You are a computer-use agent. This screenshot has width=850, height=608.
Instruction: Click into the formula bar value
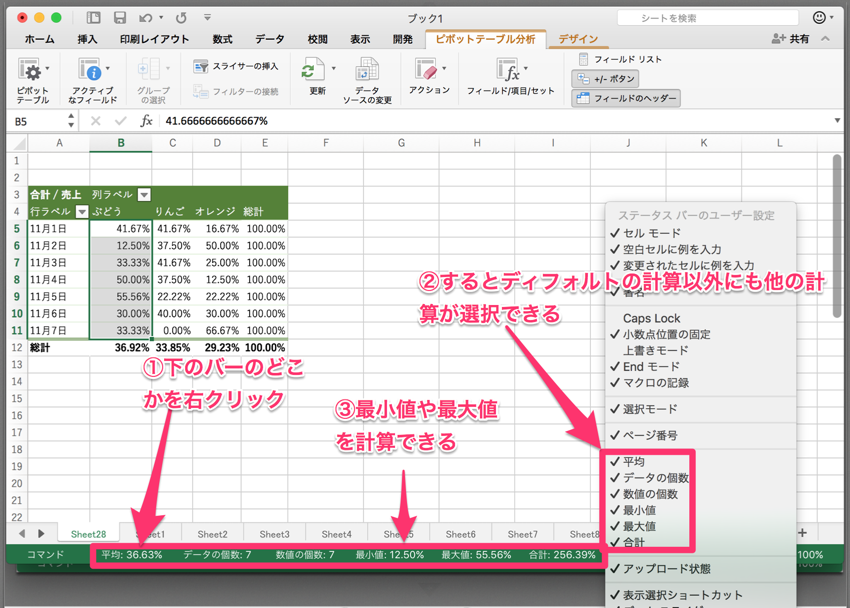217,121
